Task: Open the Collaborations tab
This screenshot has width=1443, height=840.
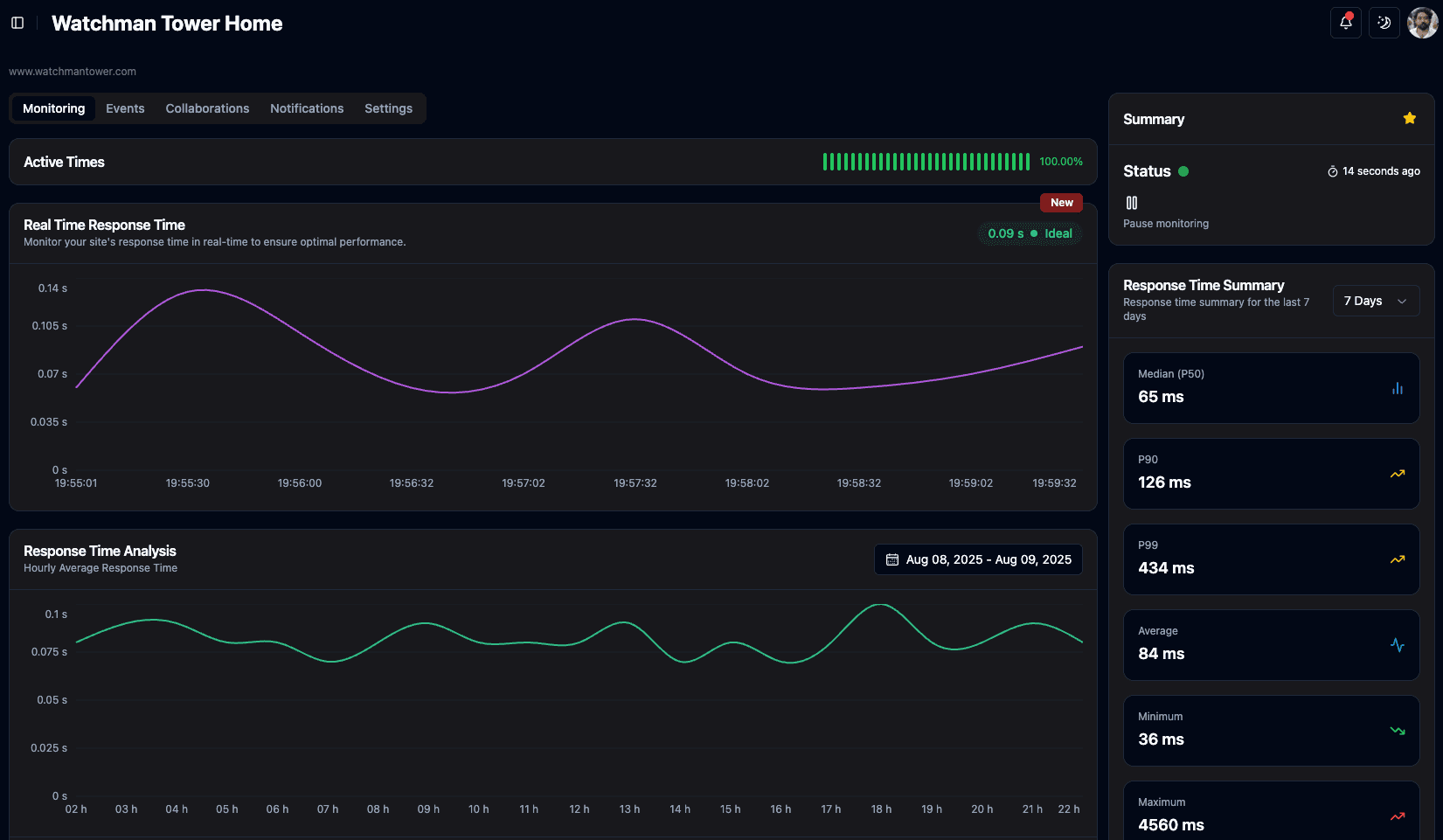Action: point(207,108)
